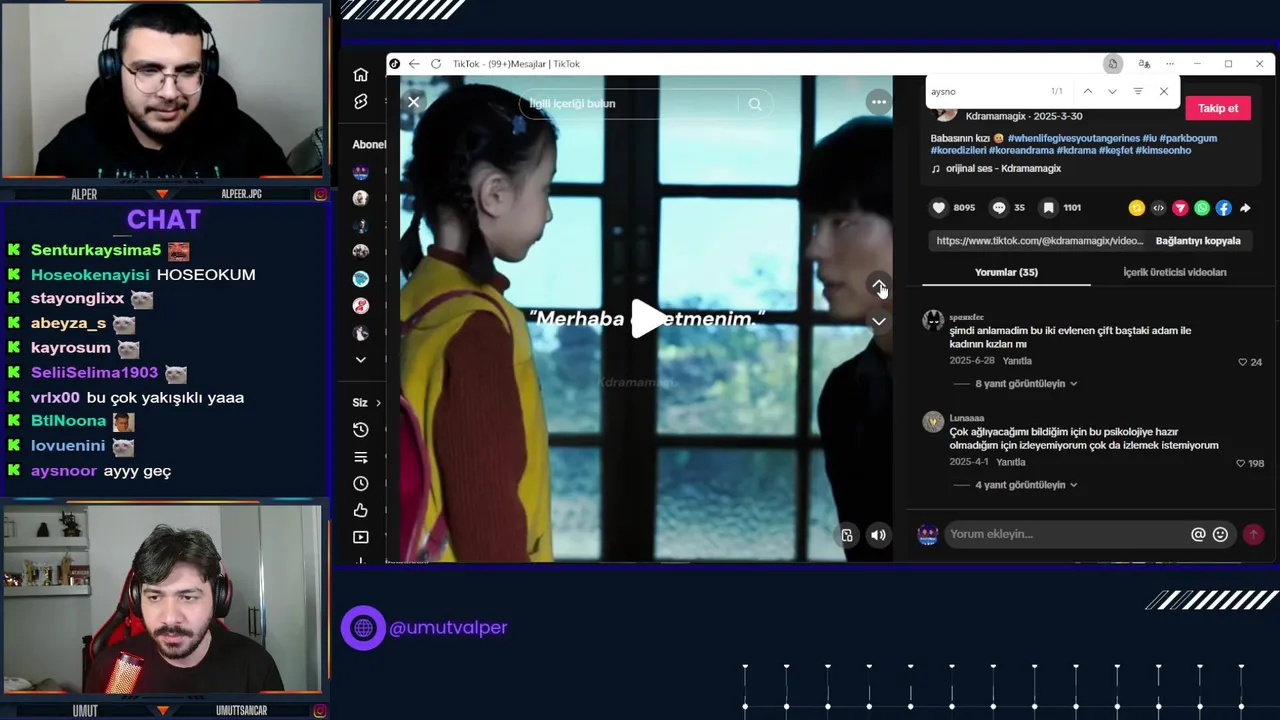Go to the next video with the down chevron
The image size is (1280, 720).
coord(878,321)
